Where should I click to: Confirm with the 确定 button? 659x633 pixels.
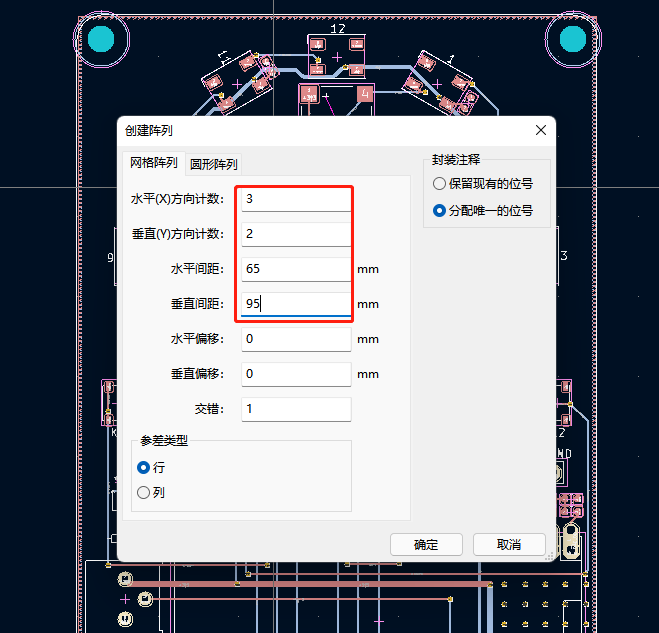click(x=426, y=545)
